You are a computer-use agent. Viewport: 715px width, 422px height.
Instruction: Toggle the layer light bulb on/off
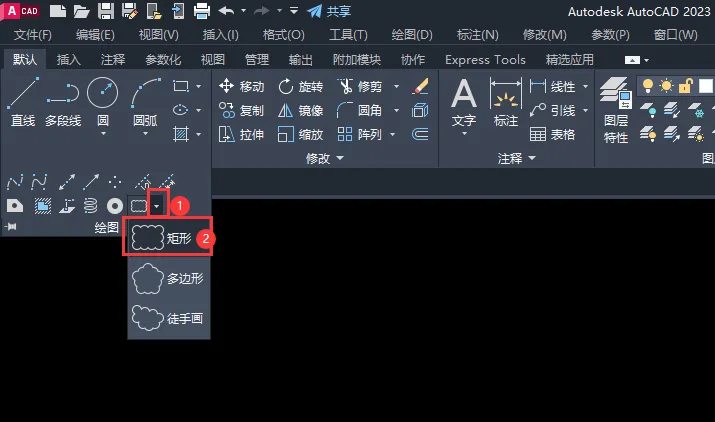pos(648,87)
